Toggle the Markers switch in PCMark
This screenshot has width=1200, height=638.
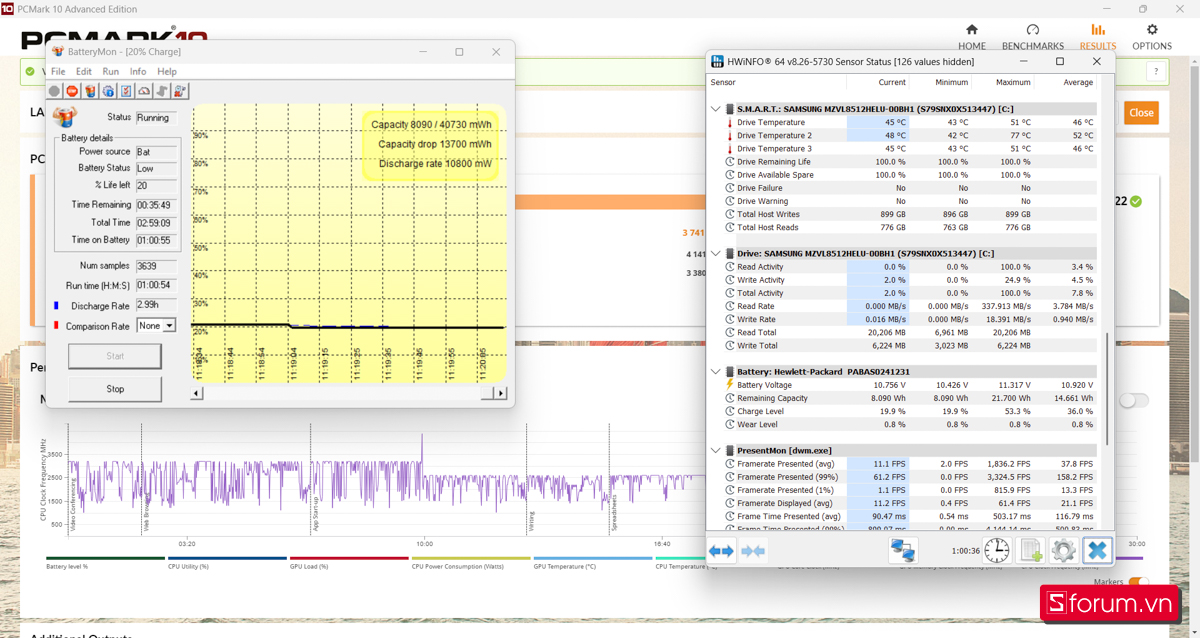(x=1138, y=582)
